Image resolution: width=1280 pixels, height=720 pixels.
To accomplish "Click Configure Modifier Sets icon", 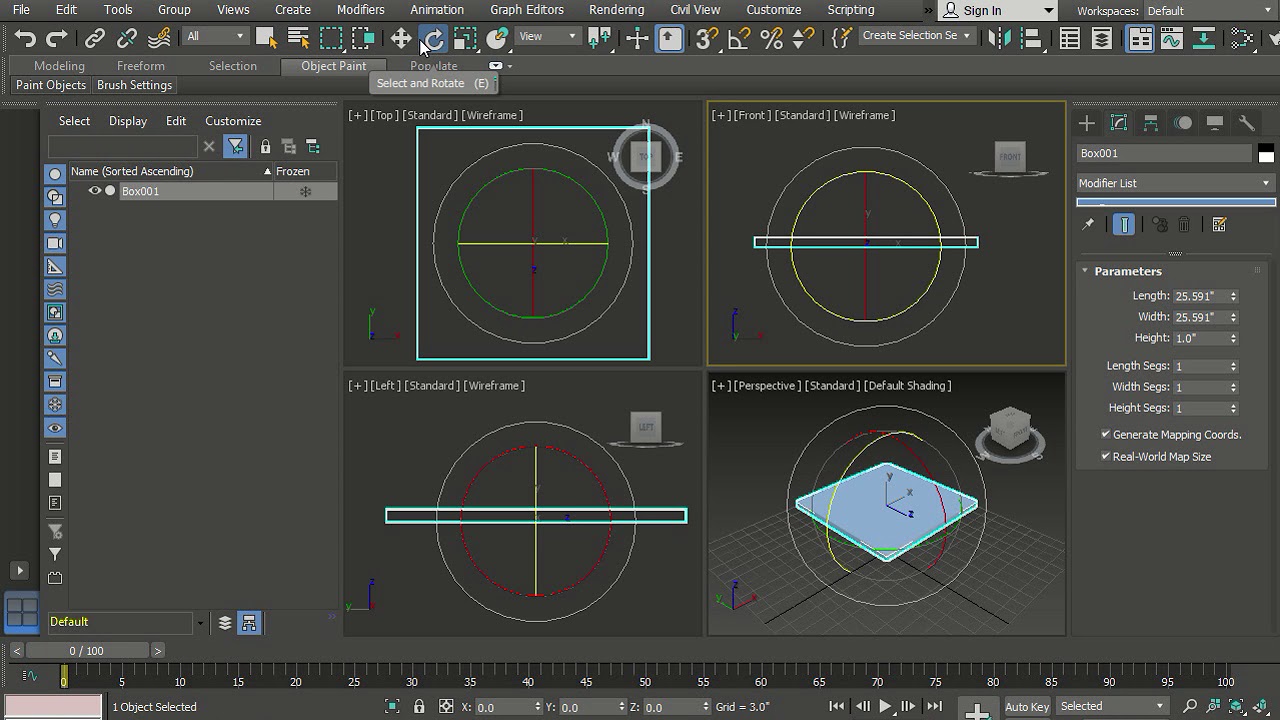I will tap(1219, 225).
